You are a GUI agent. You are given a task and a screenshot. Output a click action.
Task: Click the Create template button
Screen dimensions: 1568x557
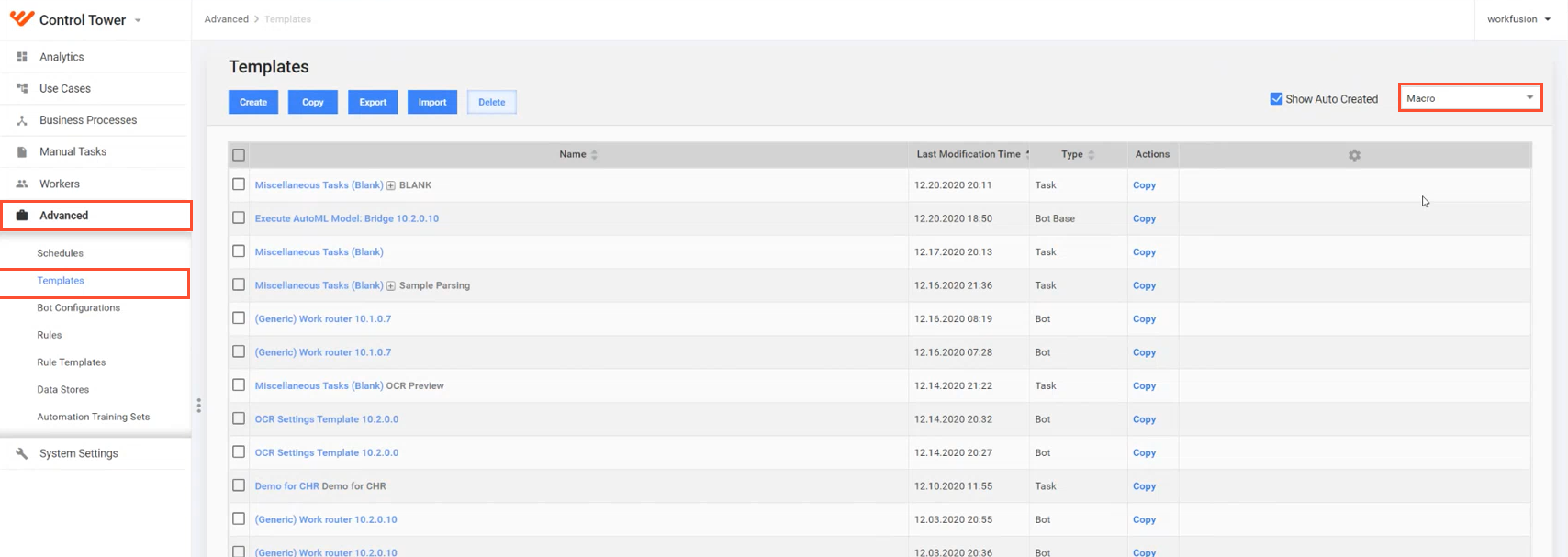[x=253, y=102]
